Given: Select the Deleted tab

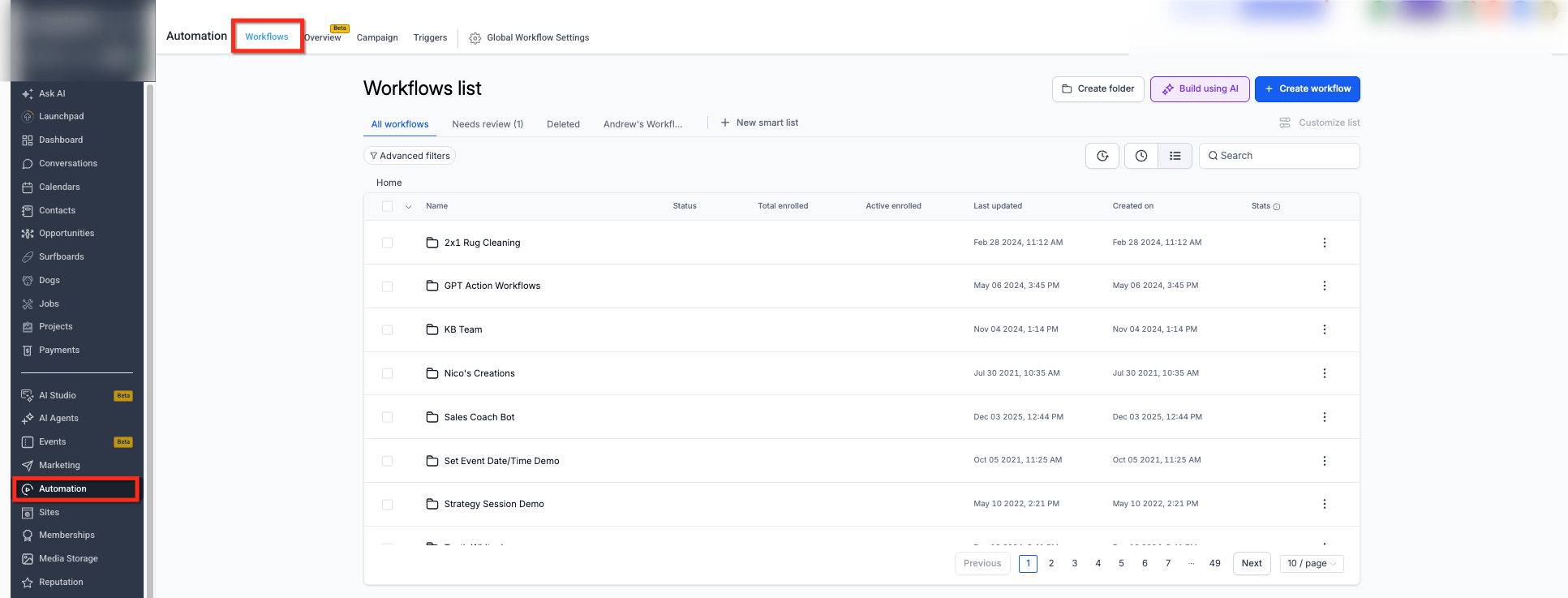Looking at the screenshot, I should coord(563,124).
